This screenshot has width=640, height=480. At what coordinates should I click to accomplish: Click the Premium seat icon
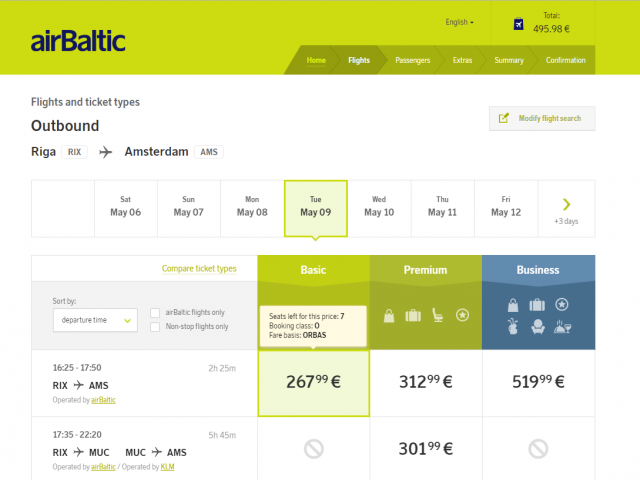[437, 316]
